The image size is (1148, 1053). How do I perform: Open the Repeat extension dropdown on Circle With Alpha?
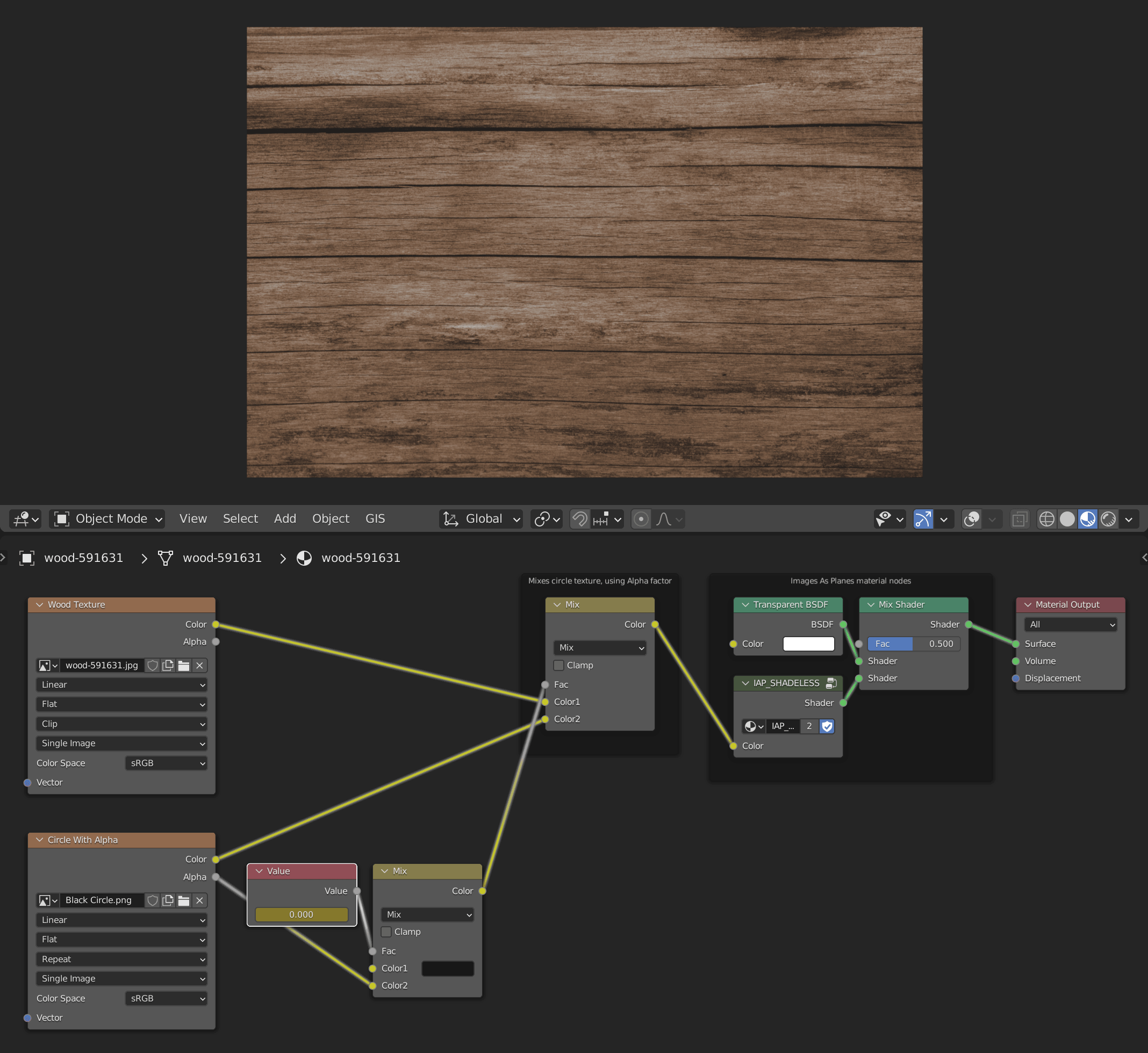click(x=121, y=959)
